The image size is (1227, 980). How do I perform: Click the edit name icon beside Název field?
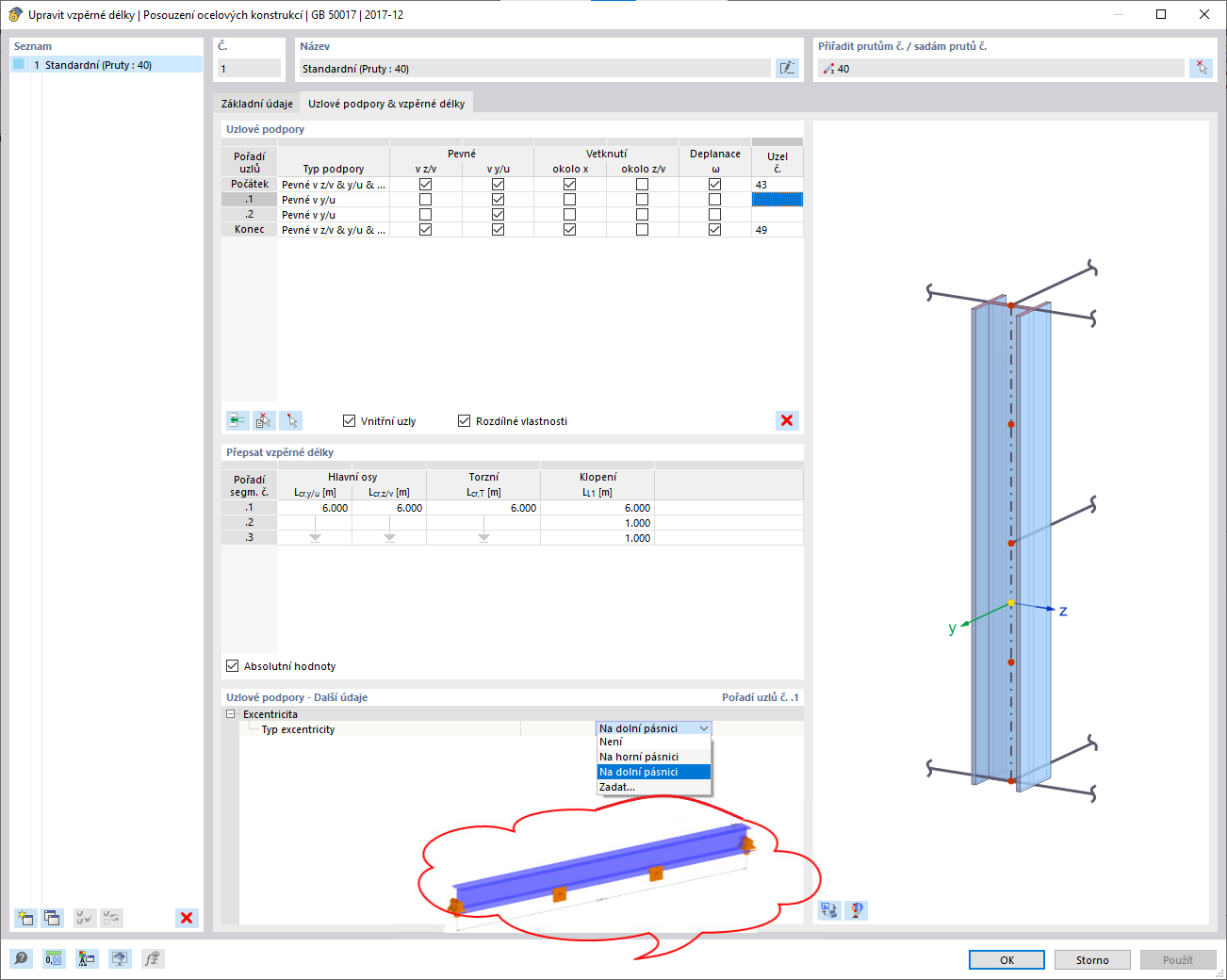pyautogui.click(x=787, y=68)
